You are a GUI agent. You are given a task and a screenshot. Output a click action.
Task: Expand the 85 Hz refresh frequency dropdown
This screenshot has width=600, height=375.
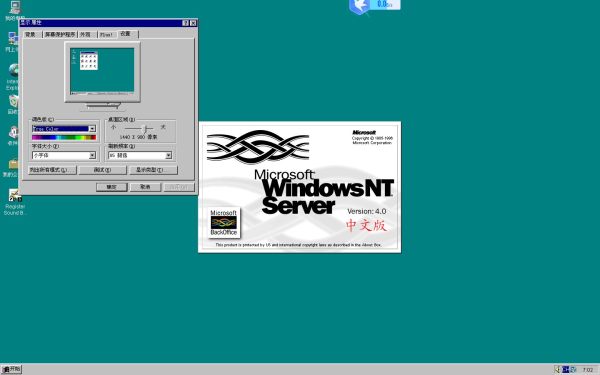[x=168, y=155]
